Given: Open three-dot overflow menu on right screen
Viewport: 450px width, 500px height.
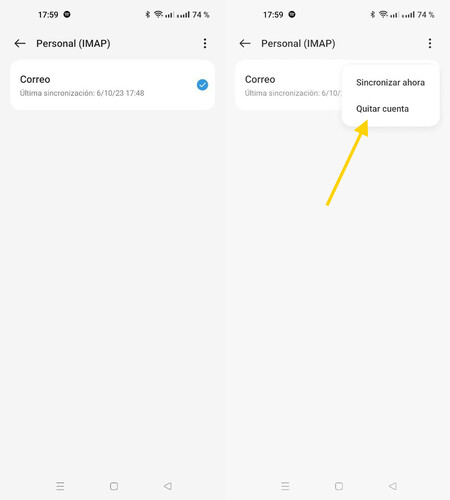Looking at the screenshot, I should pos(430,43).
